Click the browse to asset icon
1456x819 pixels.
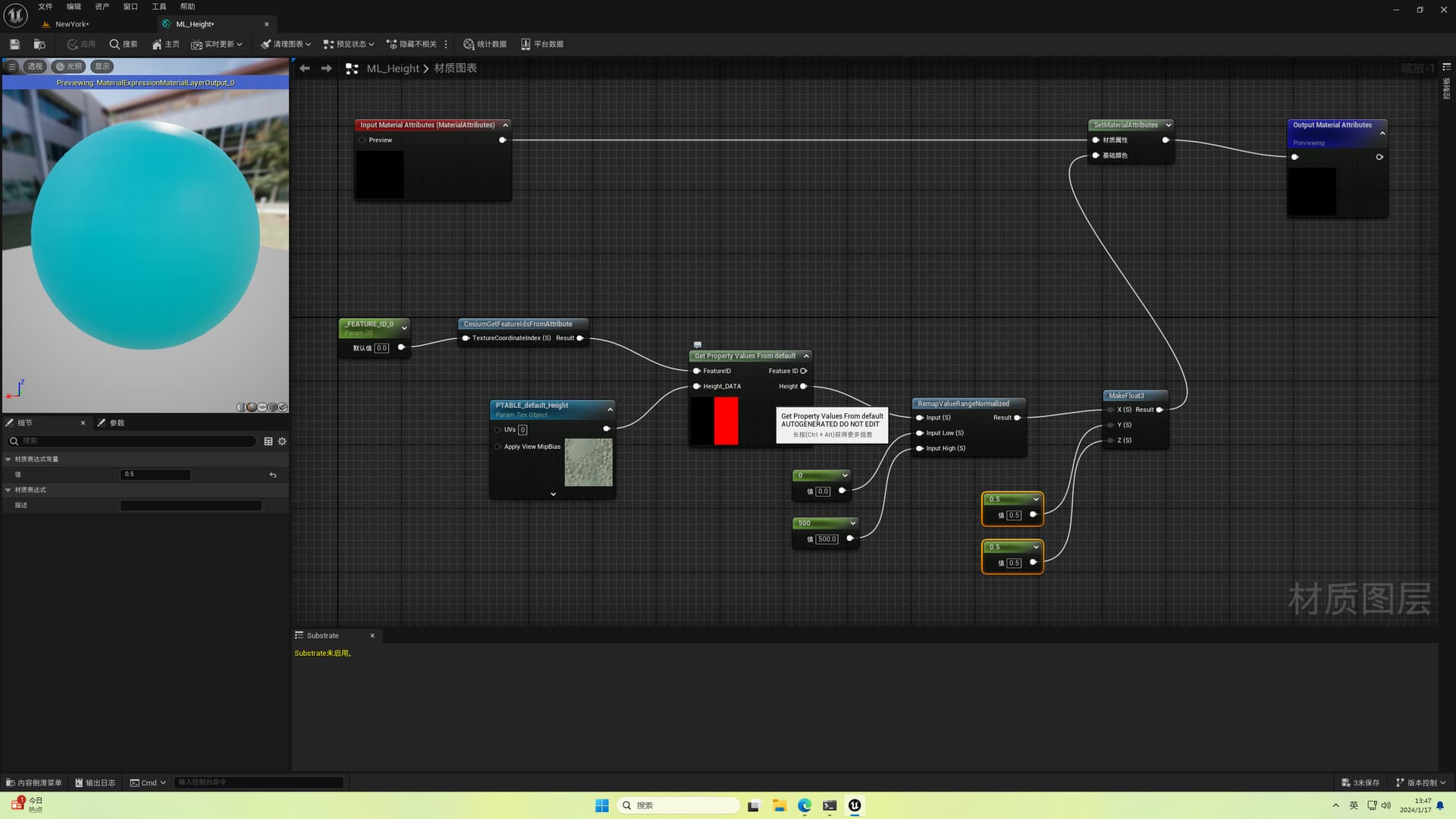[39, 44]
